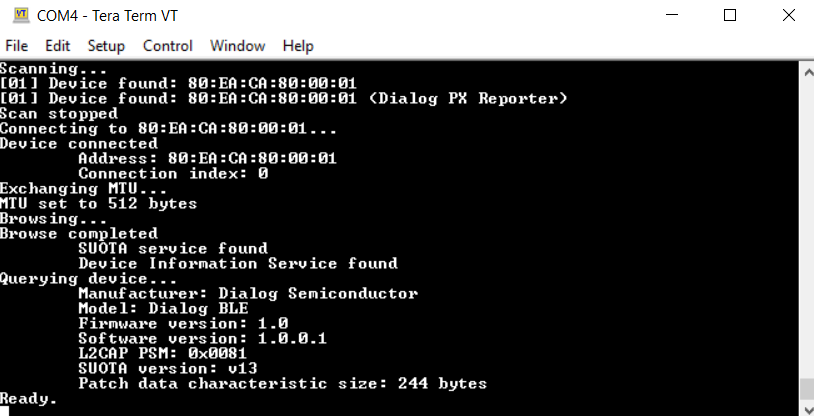The width and height of the screenshot is (814, 416).
Task: Click the 'Firmware version: 1.0' line
Action: 183,324
